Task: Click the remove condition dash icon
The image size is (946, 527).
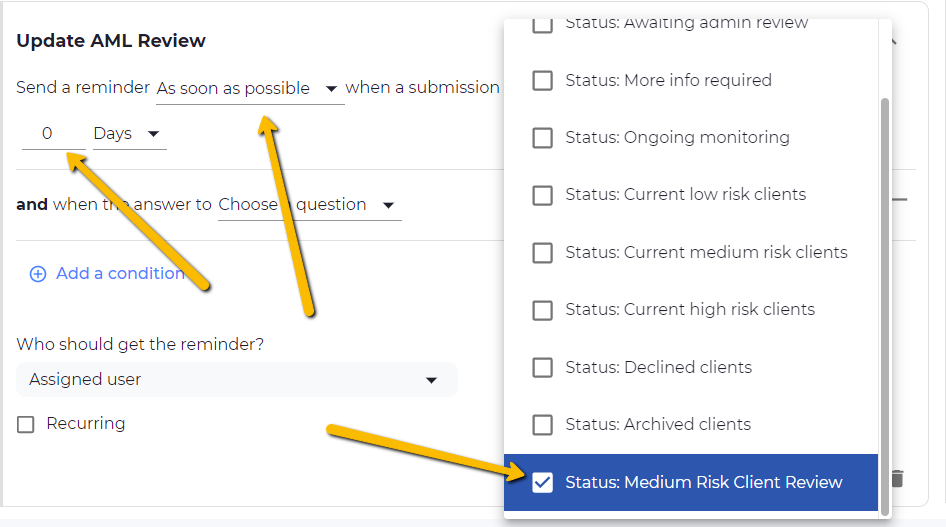Action: pyautogui.click(x=899, y=200)
